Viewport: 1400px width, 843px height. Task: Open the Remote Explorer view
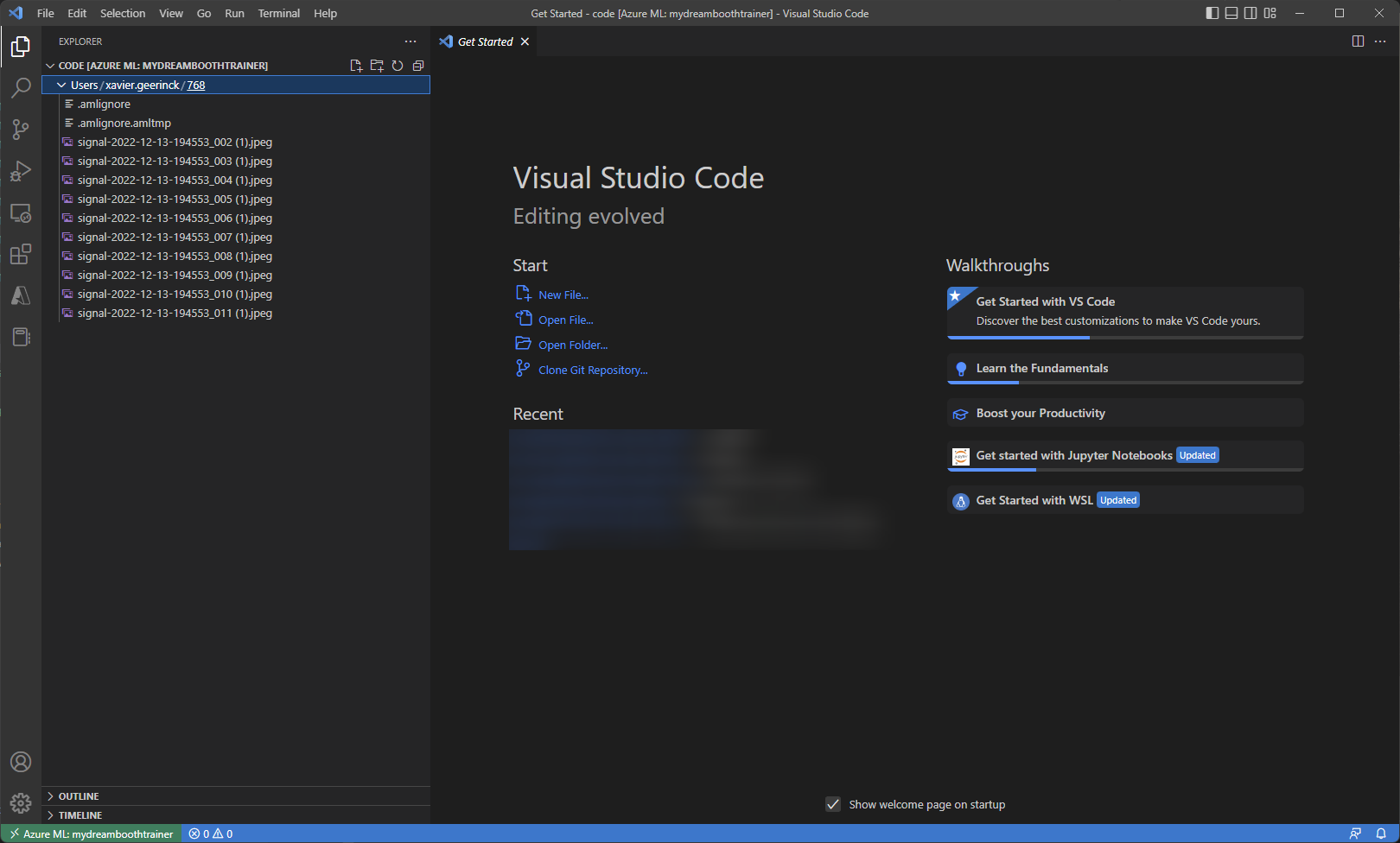point(21,212)
